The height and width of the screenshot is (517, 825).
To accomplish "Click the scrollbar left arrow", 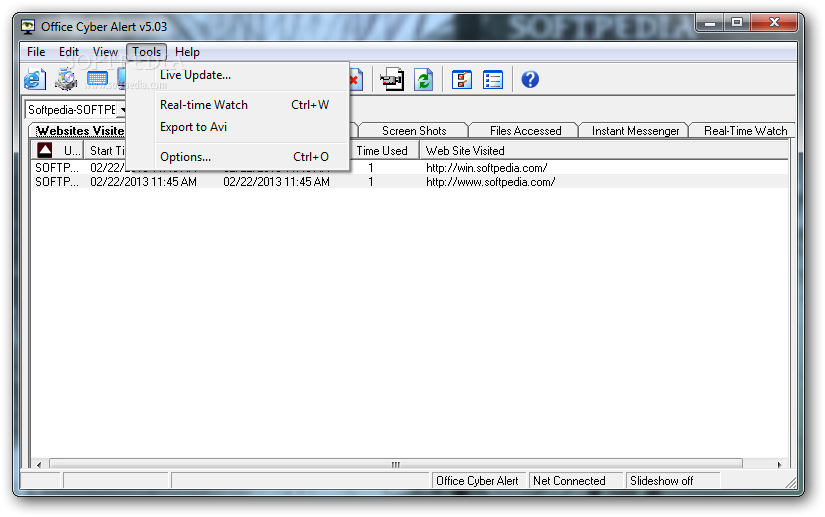I will (x=39, y=464).
